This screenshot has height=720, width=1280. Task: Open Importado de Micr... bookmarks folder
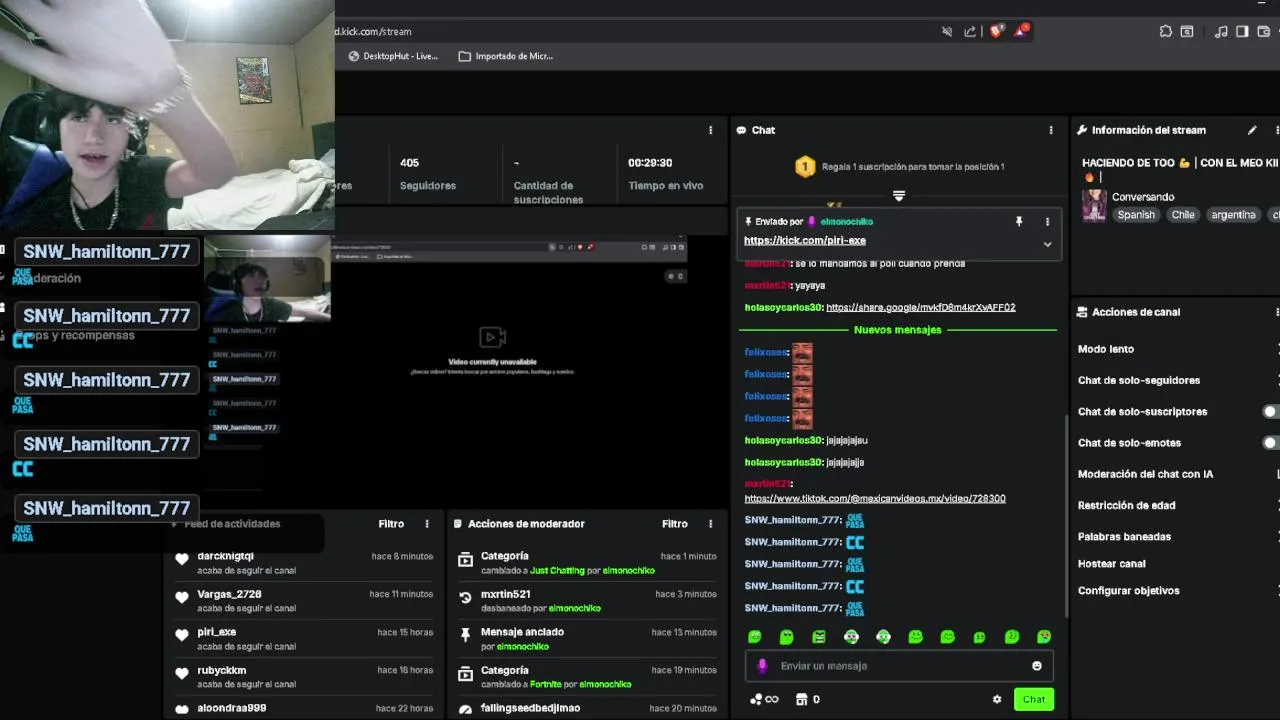coord(506,56)
